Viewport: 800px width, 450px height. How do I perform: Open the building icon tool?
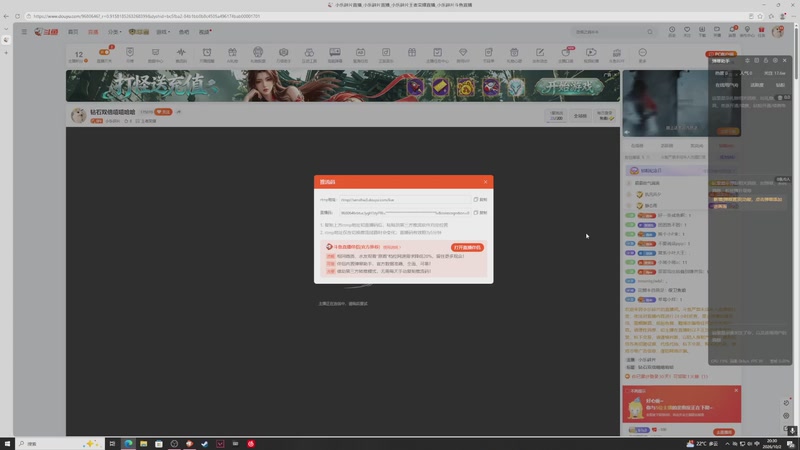[616, 53]
